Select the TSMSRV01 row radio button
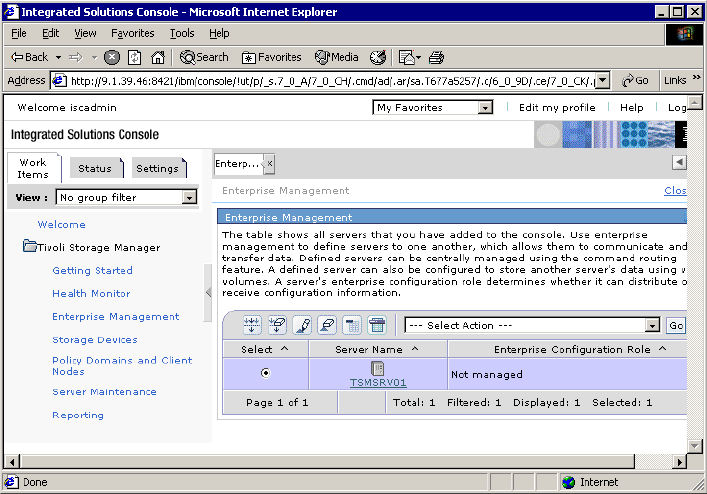 tap(266, 373)
